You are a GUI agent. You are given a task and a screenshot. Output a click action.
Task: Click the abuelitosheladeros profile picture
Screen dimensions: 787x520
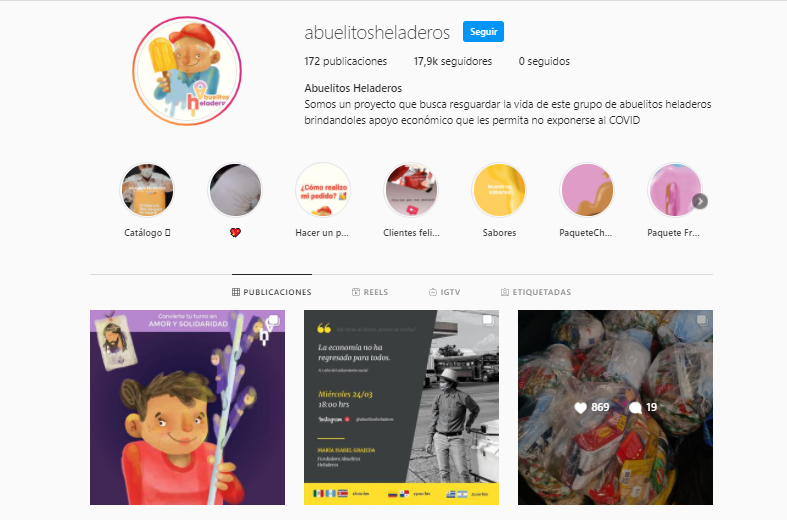pyautogui.click(x=187, y=71)
